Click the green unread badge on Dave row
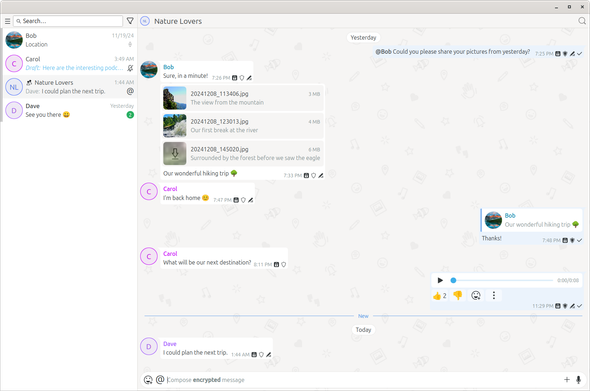Image resolution: width=590 pixels, height=391 pixels. pos(130,115)
